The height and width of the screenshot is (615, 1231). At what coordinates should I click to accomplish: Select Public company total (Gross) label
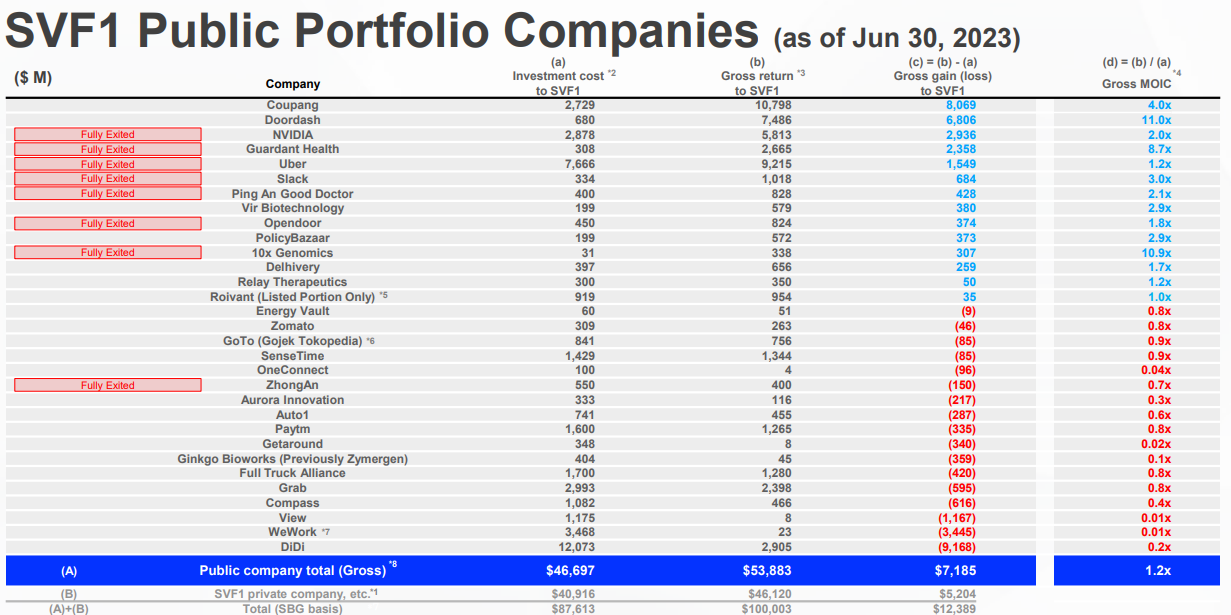coord(293,570)
